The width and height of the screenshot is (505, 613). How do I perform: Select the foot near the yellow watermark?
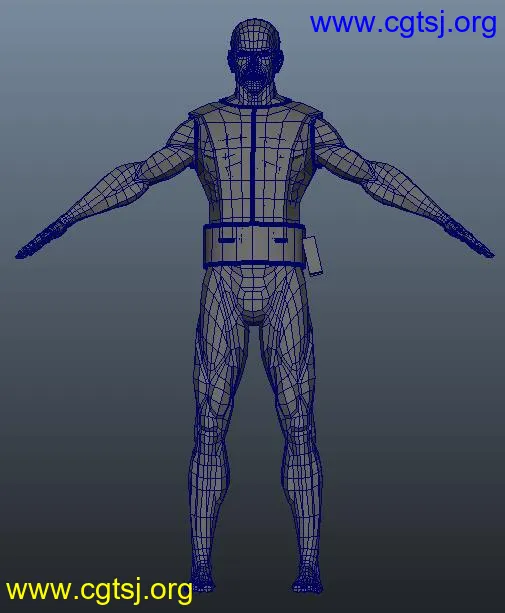[202, 578]
